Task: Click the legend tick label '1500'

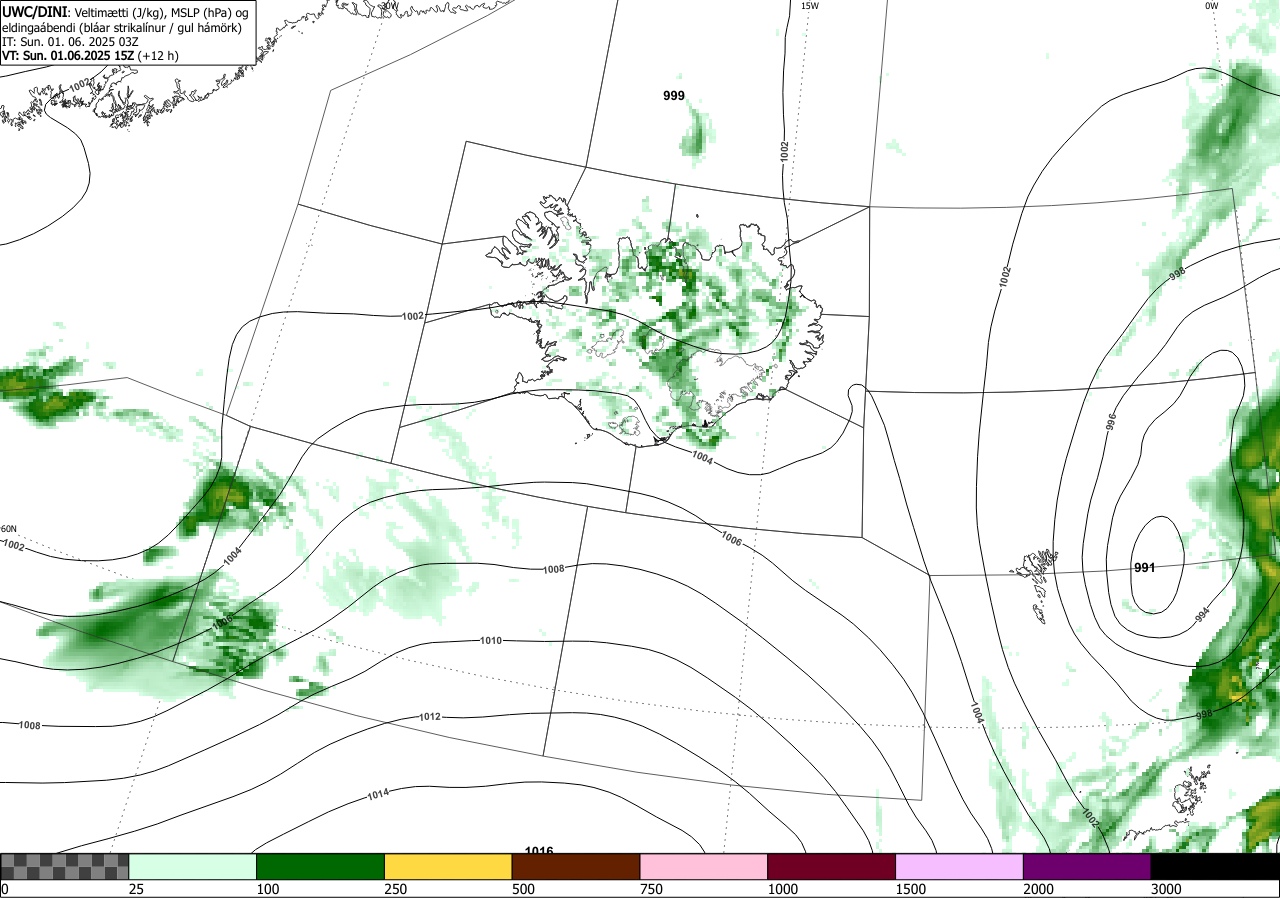Action: click(911, 889)
